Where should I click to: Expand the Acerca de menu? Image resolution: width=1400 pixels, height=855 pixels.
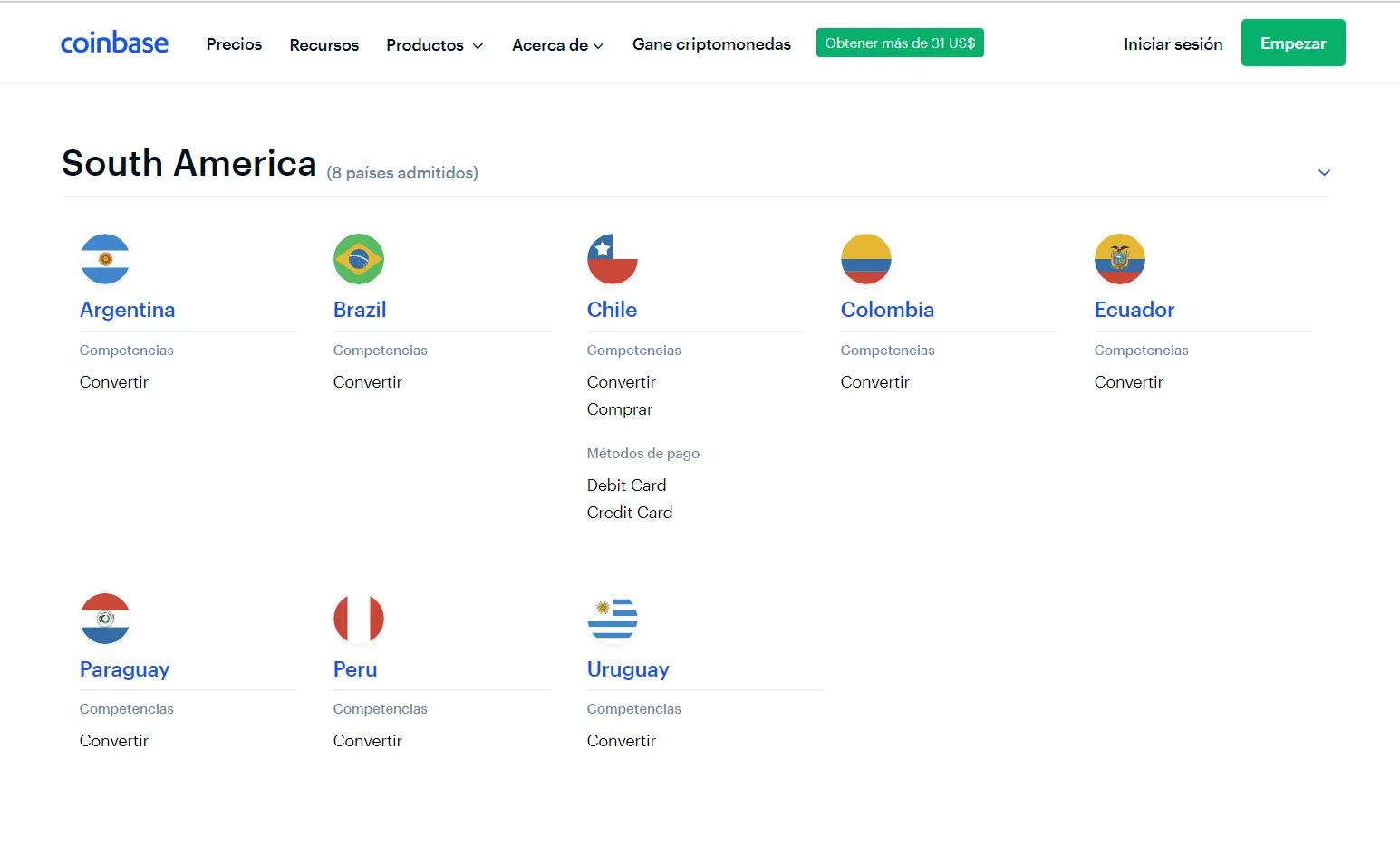pyautogui.click(x=556, y=44)
